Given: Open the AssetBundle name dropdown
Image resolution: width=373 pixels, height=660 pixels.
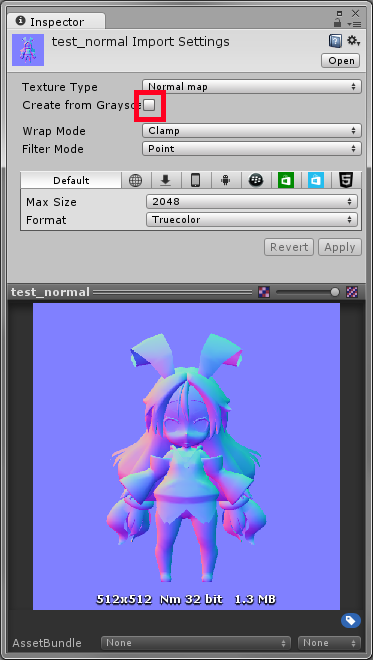Looking at the screenshot, I should coord(196,643).
